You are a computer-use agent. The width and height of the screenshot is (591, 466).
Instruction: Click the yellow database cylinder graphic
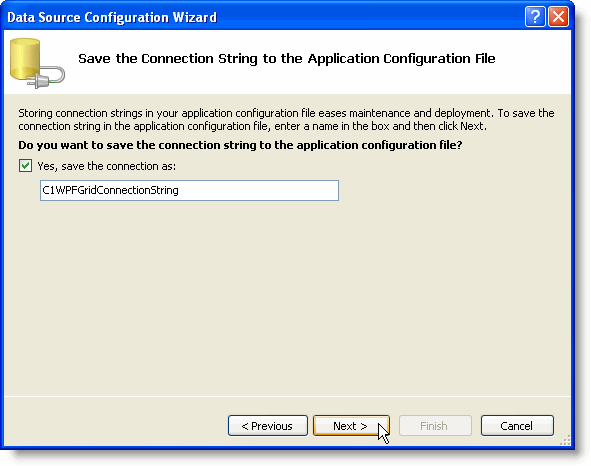pos(25,58)
